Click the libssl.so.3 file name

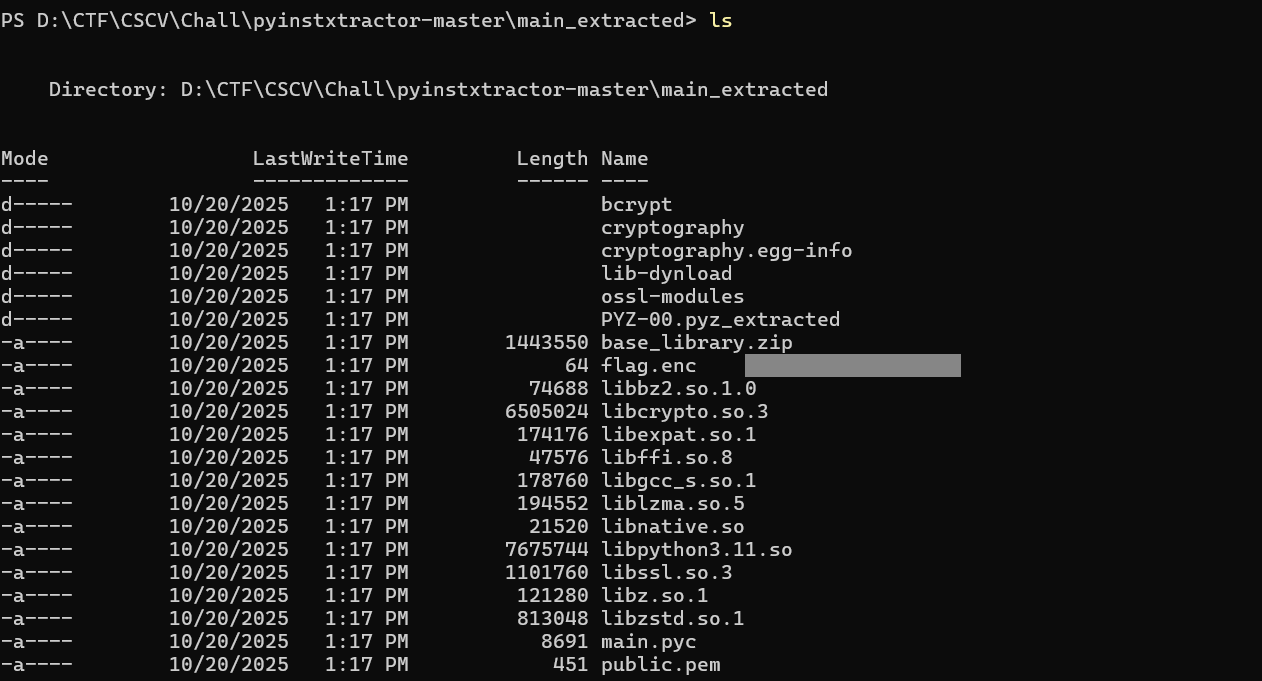click(x=666, y=573)
